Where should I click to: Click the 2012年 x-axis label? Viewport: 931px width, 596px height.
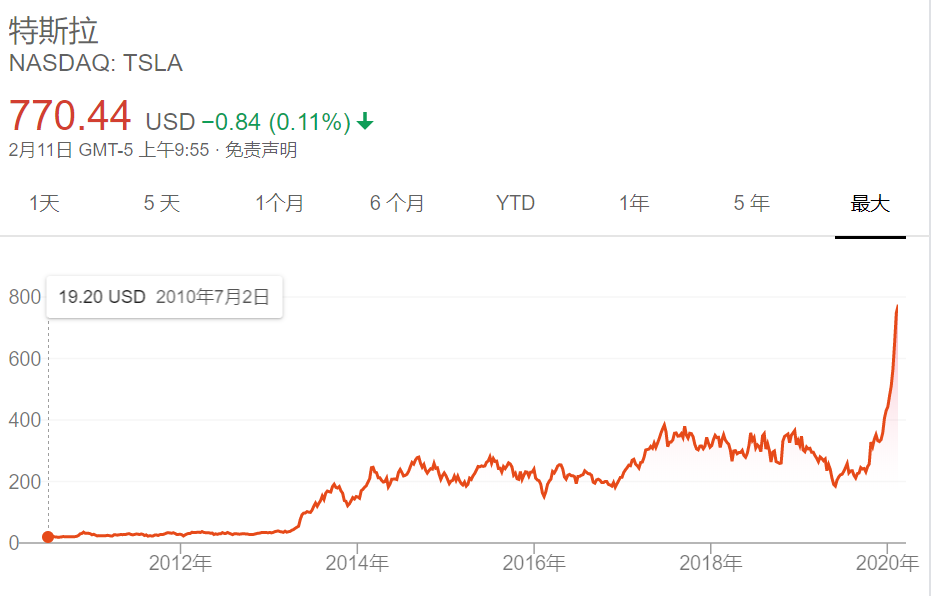pyautogui.click(x=182, y=564)
